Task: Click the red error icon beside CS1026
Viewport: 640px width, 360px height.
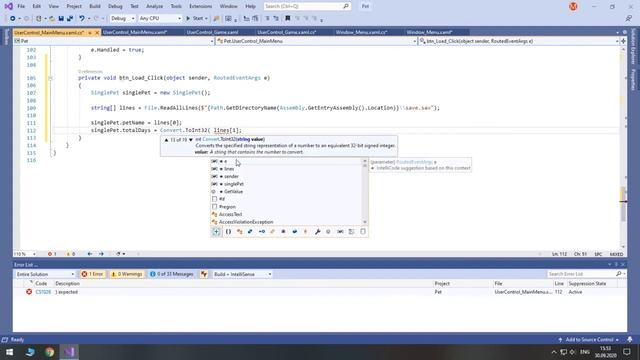Action: tap(29, 291)
